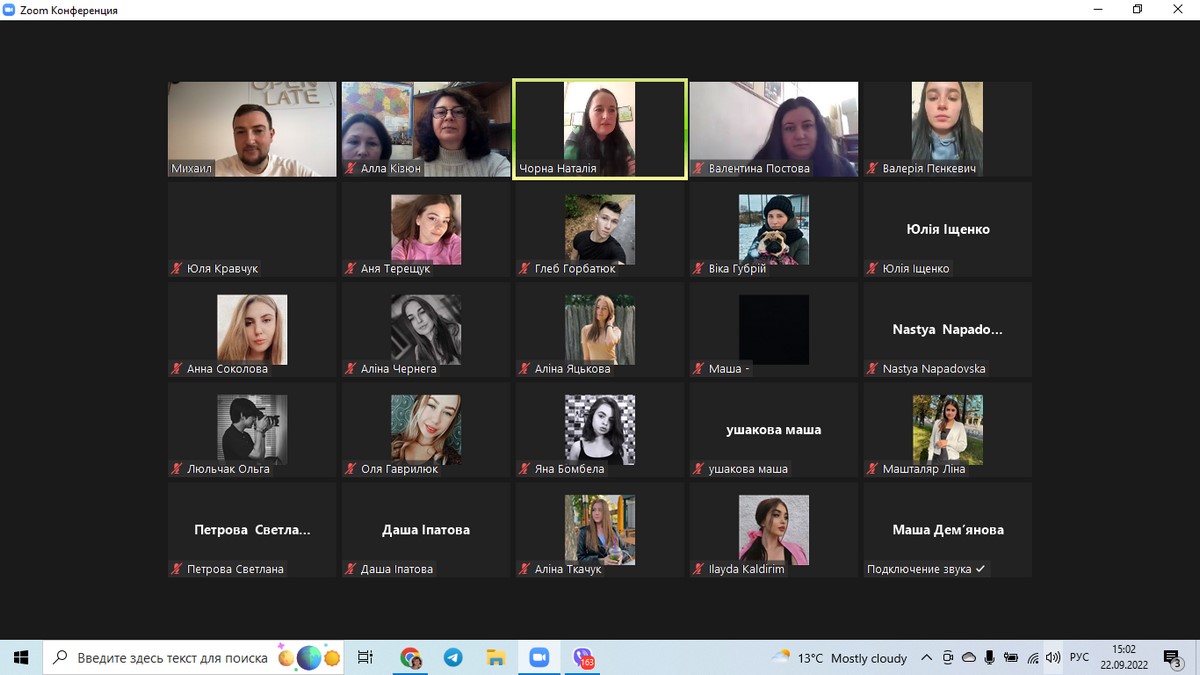Open the Windows Start menu

(21, 657)
